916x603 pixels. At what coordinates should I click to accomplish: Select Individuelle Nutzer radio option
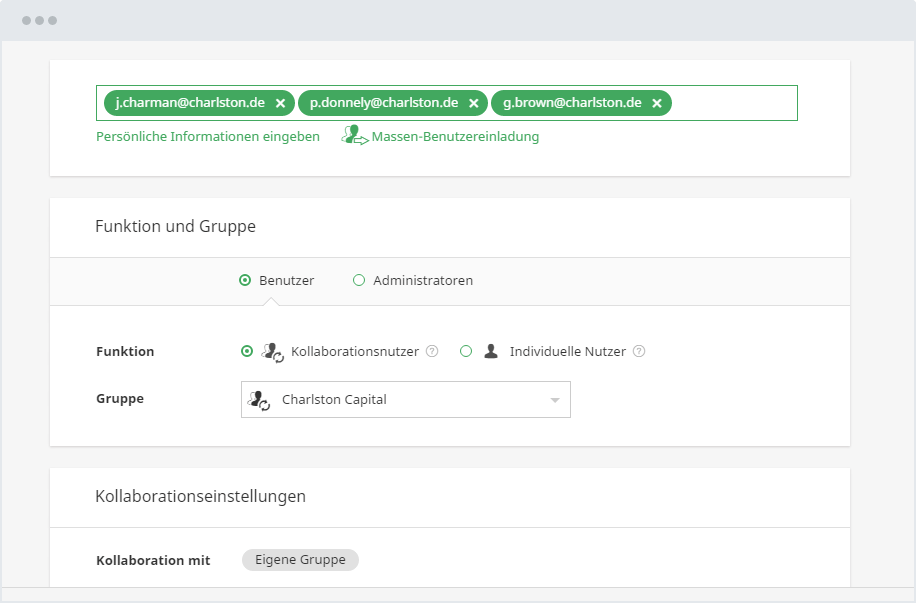click(466, 351)
